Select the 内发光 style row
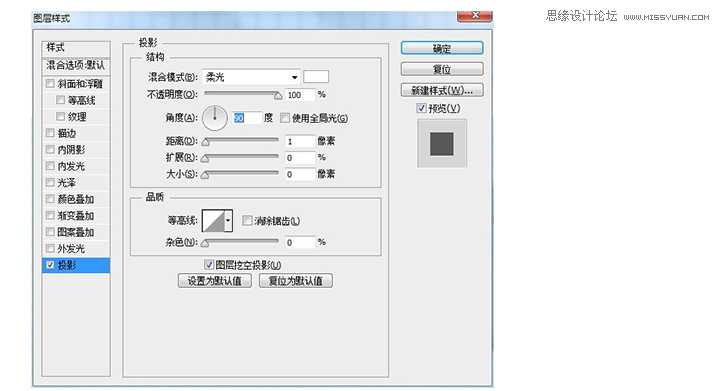 76,166
